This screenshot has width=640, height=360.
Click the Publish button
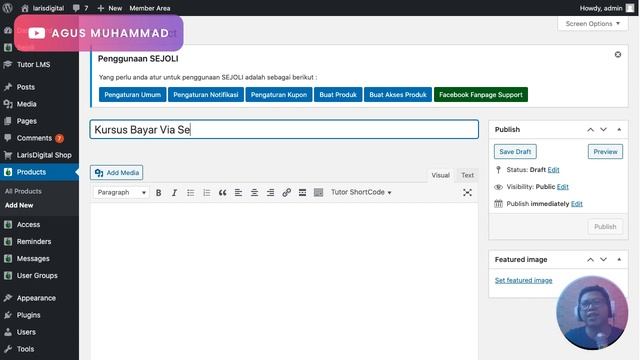click(605, 227)
